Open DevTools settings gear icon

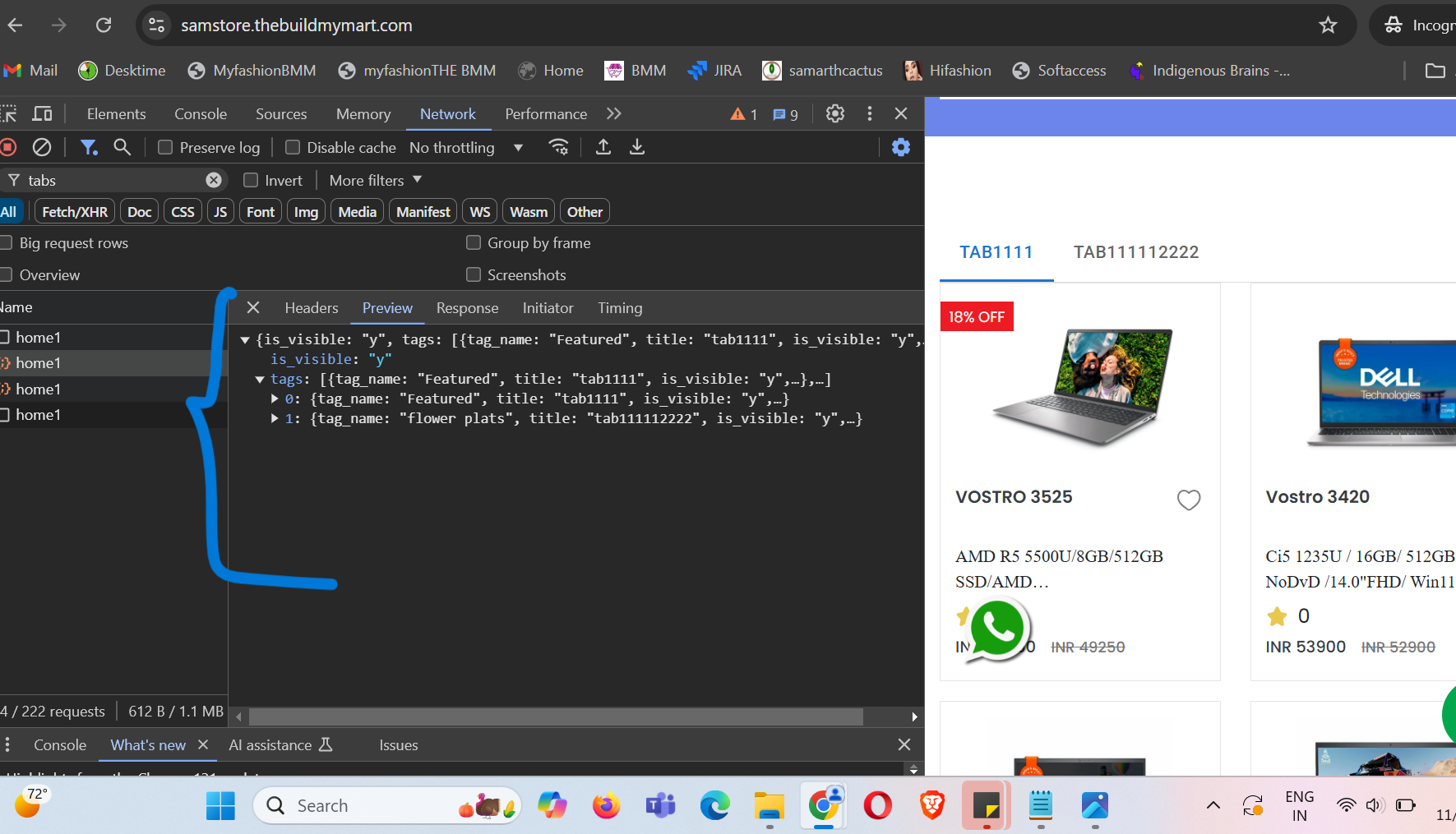pyautogui.click(x=835, y=113)
